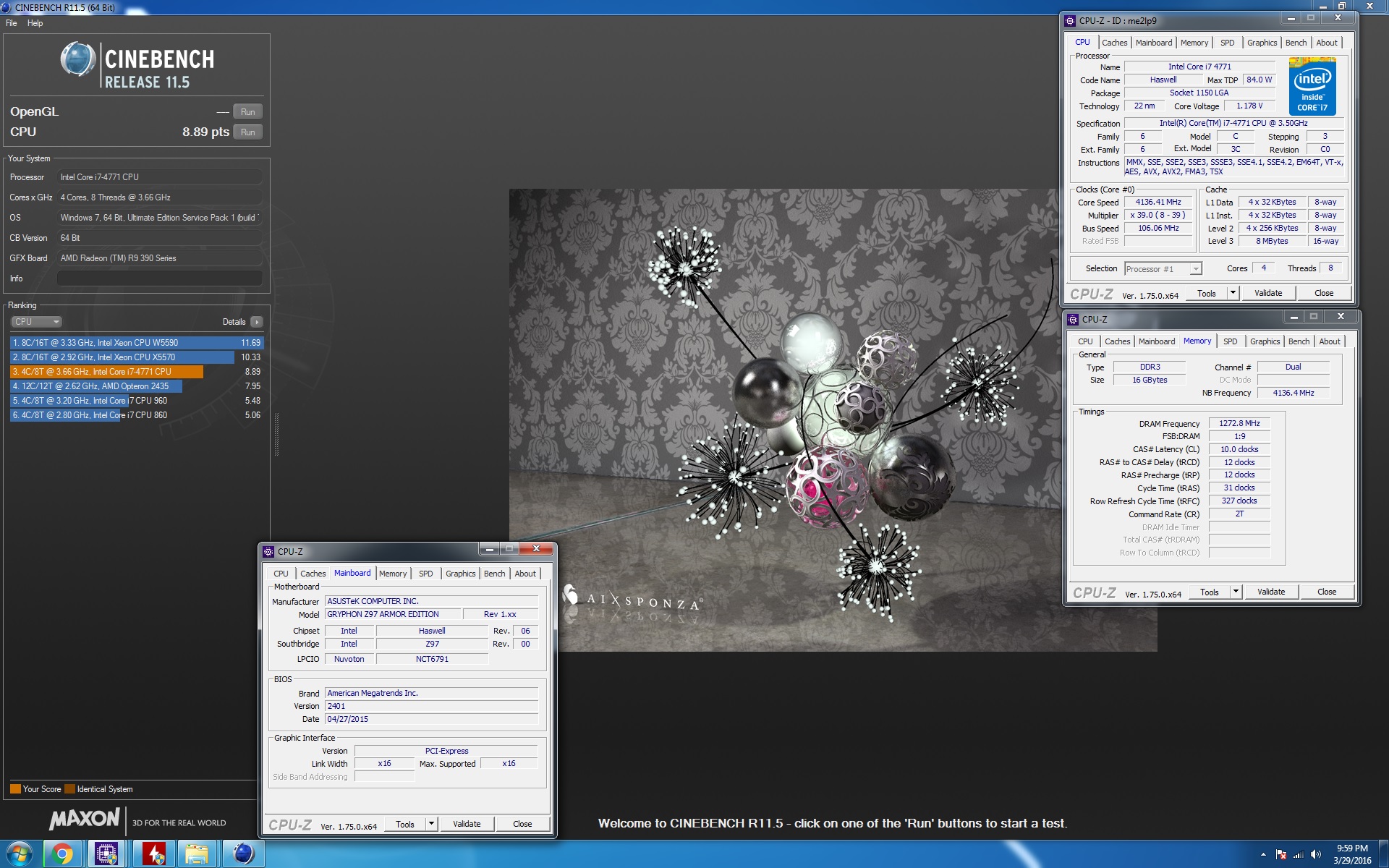Click Validate in Memory CPU-Z window
This screenshot has width=1389, height=868.
1271,592
